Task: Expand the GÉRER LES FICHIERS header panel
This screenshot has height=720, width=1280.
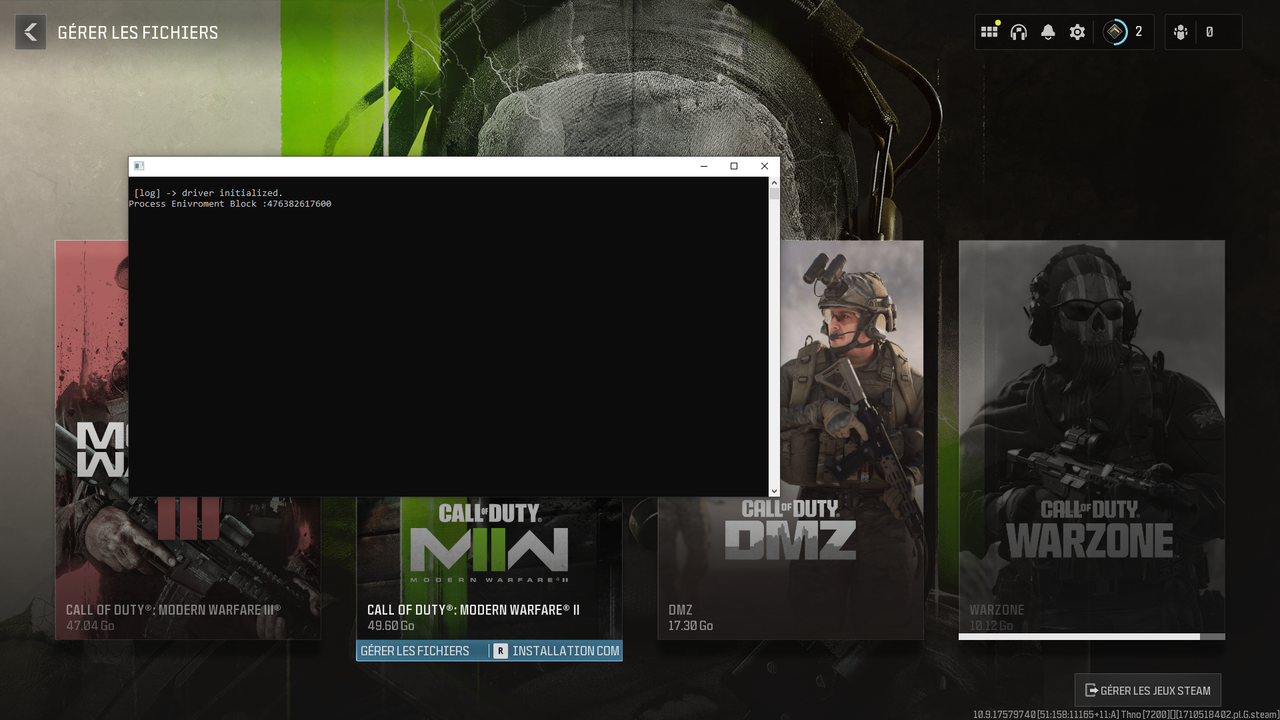Action: point(140,32)
